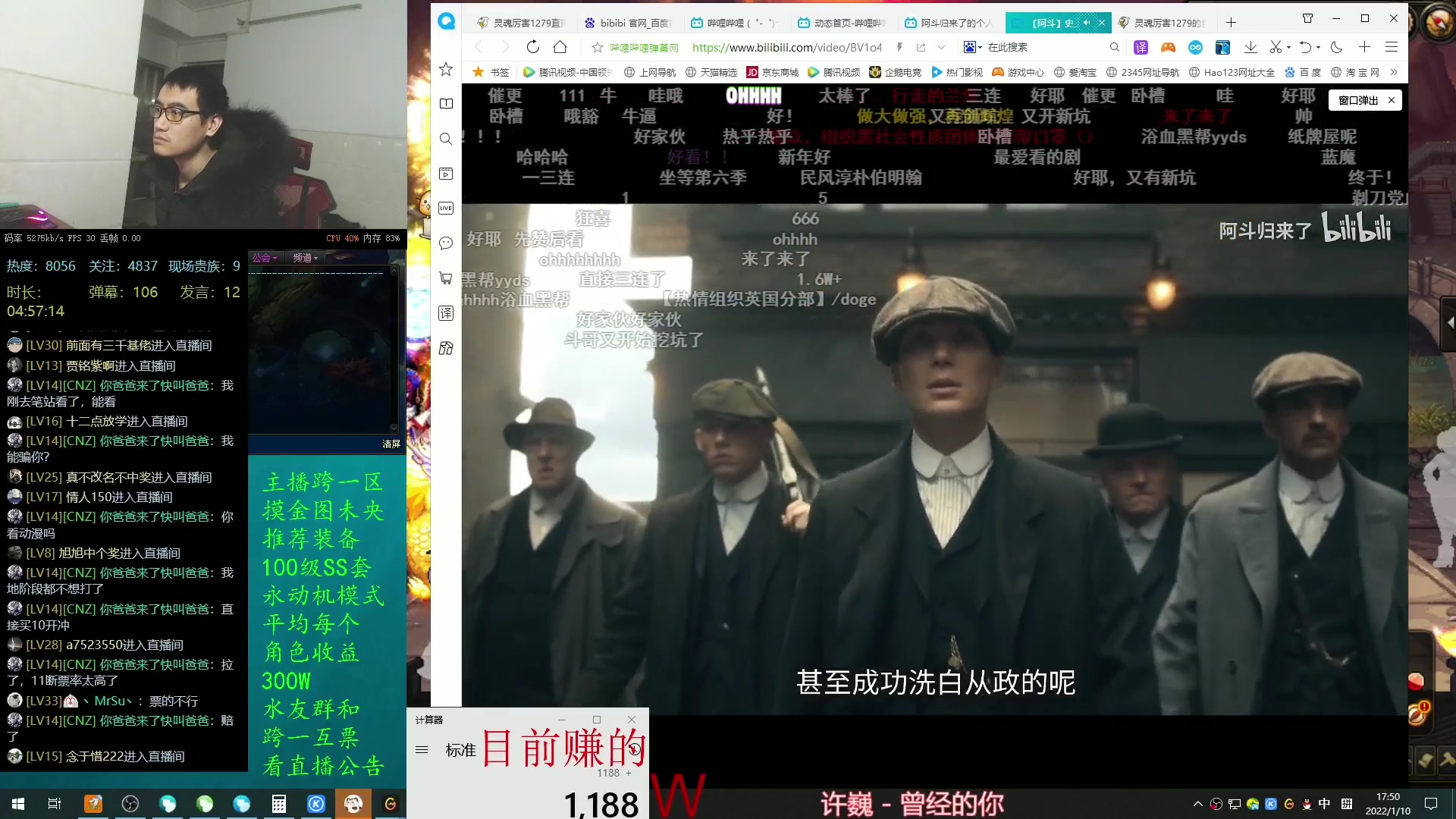
Task: Open the 频道 dropdown in chat panel
Action: pyautogui.click(x=306, y=258)
